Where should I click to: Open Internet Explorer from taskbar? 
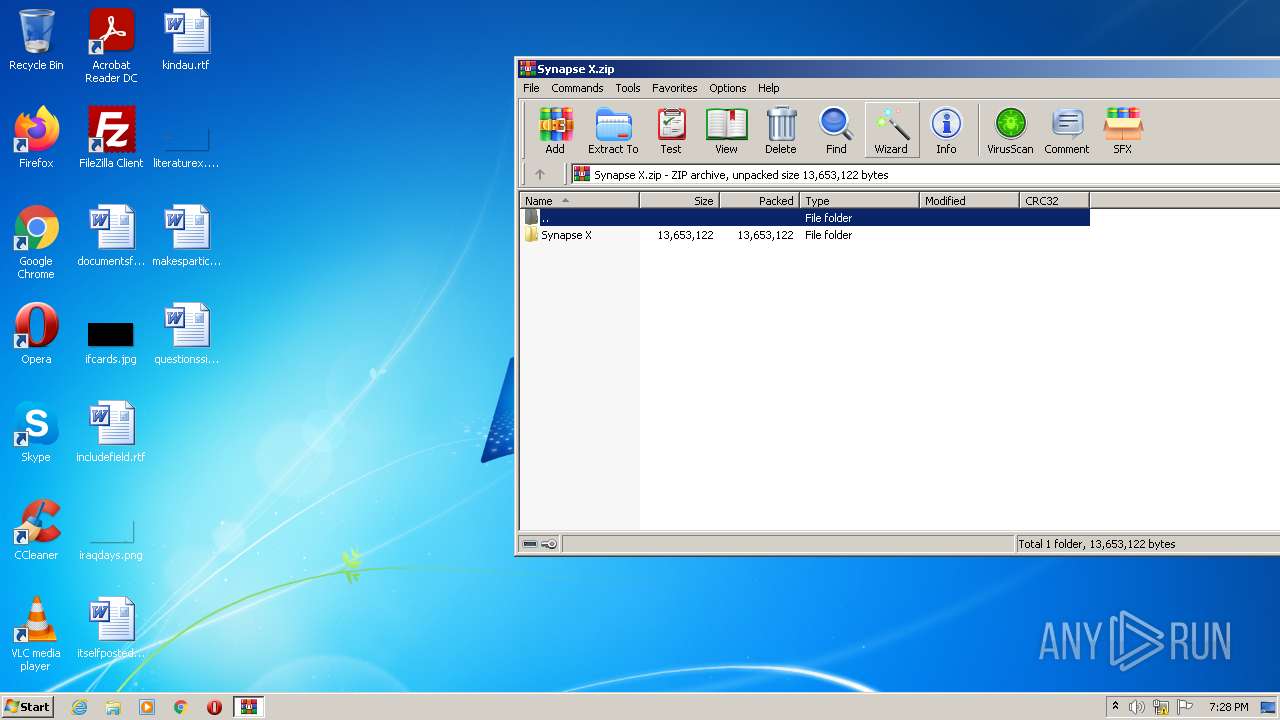coord(79,707)
